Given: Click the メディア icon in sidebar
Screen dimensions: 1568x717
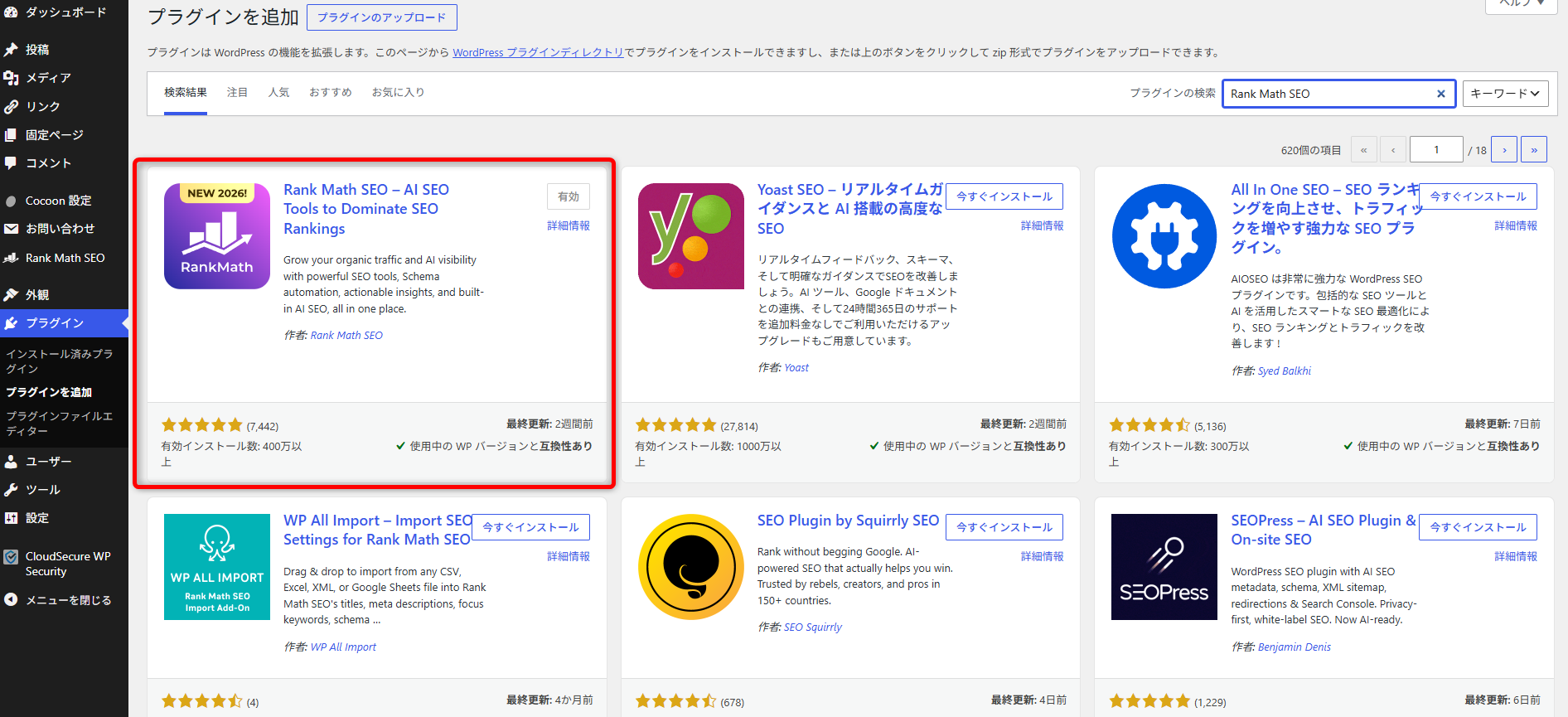Looking at the screenshot, I should click(x=11, y=78).
